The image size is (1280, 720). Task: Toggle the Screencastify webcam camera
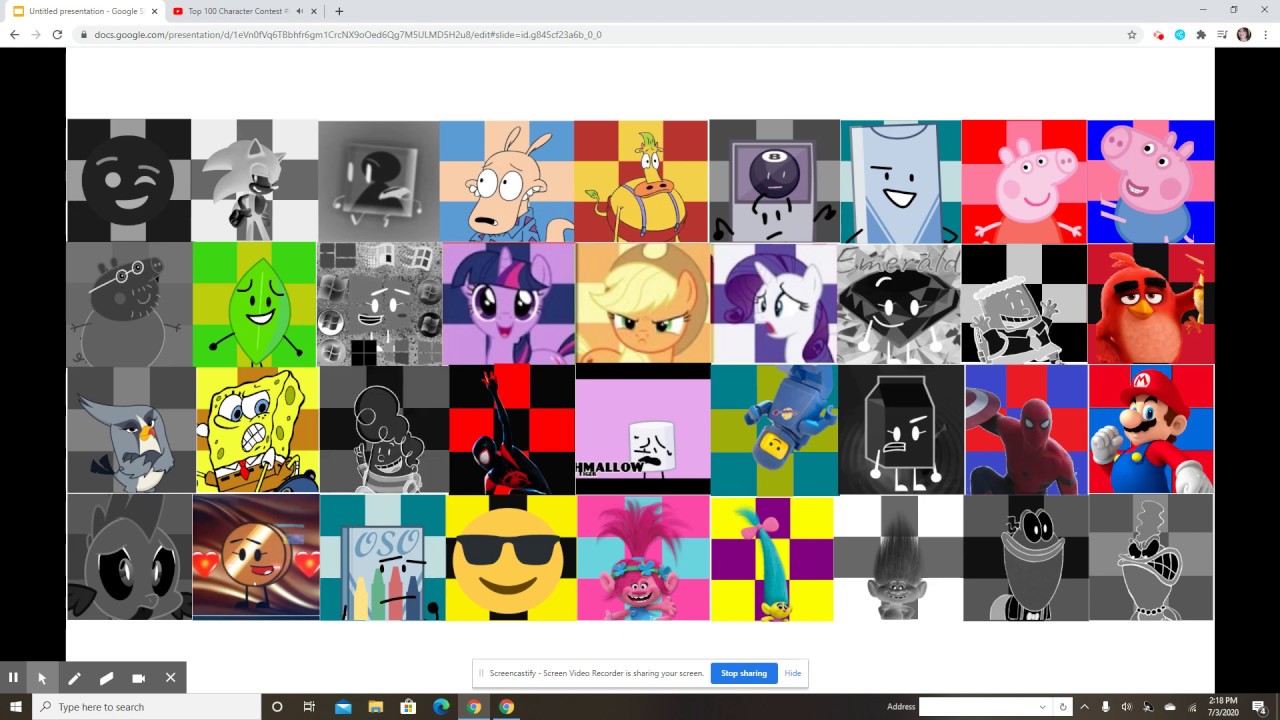pyautogui.click(x=138, y=677)
